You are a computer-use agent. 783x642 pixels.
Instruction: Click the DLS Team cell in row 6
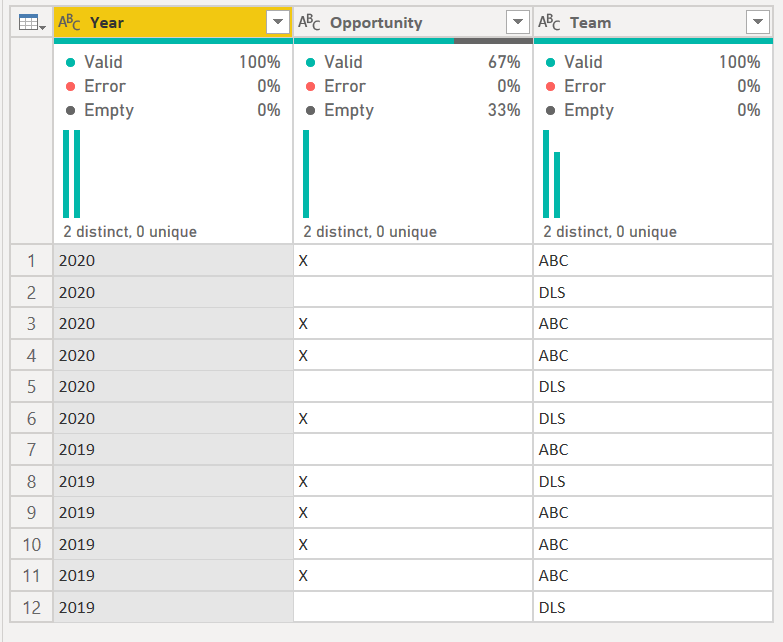coord(653,418)
